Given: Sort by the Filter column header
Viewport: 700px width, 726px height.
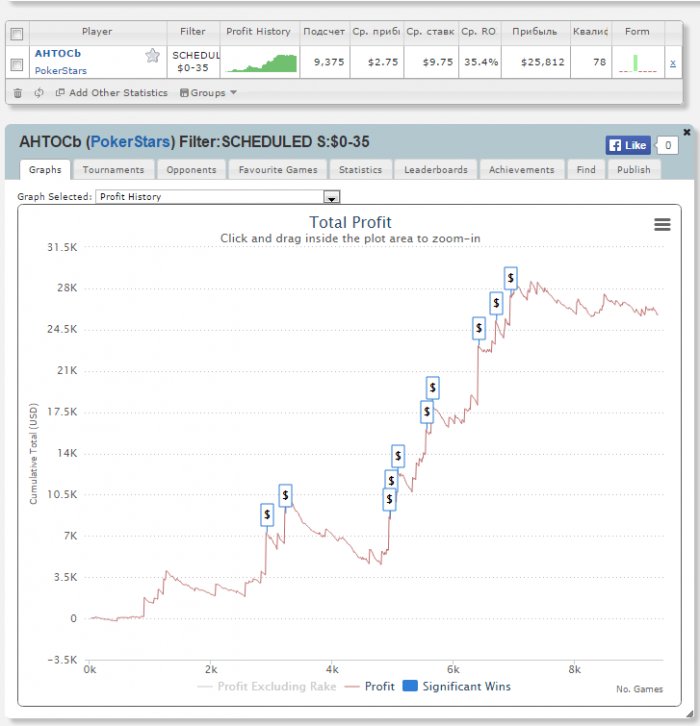Looking at the screenshot, I should pos(193,31).
